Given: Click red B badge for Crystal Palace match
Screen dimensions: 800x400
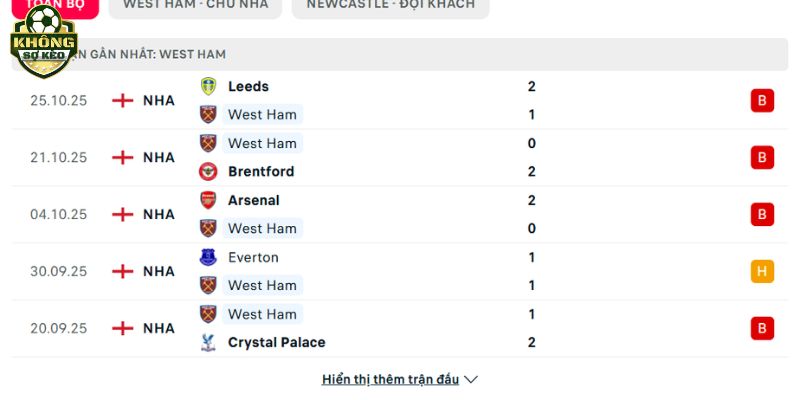Looking at the screenshot, I should pyautogui.click(x=762, y=328).
